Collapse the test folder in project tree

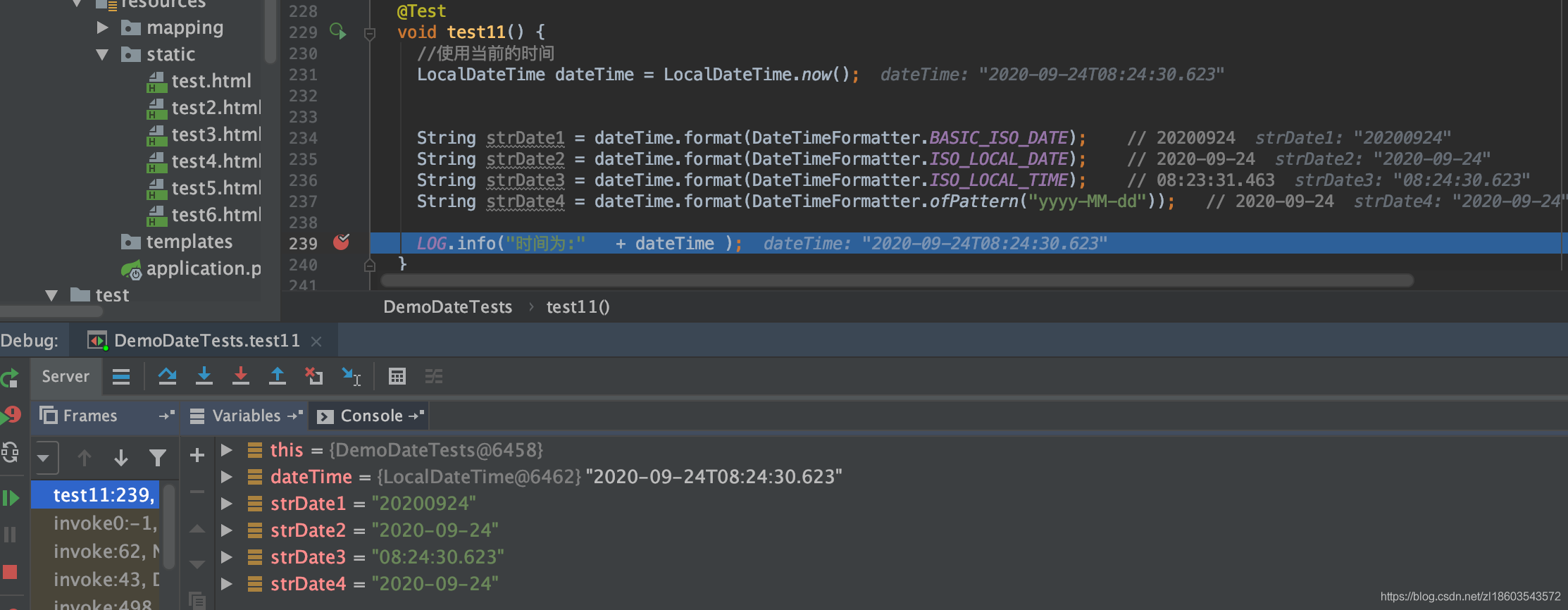click(x=51, y=295)
